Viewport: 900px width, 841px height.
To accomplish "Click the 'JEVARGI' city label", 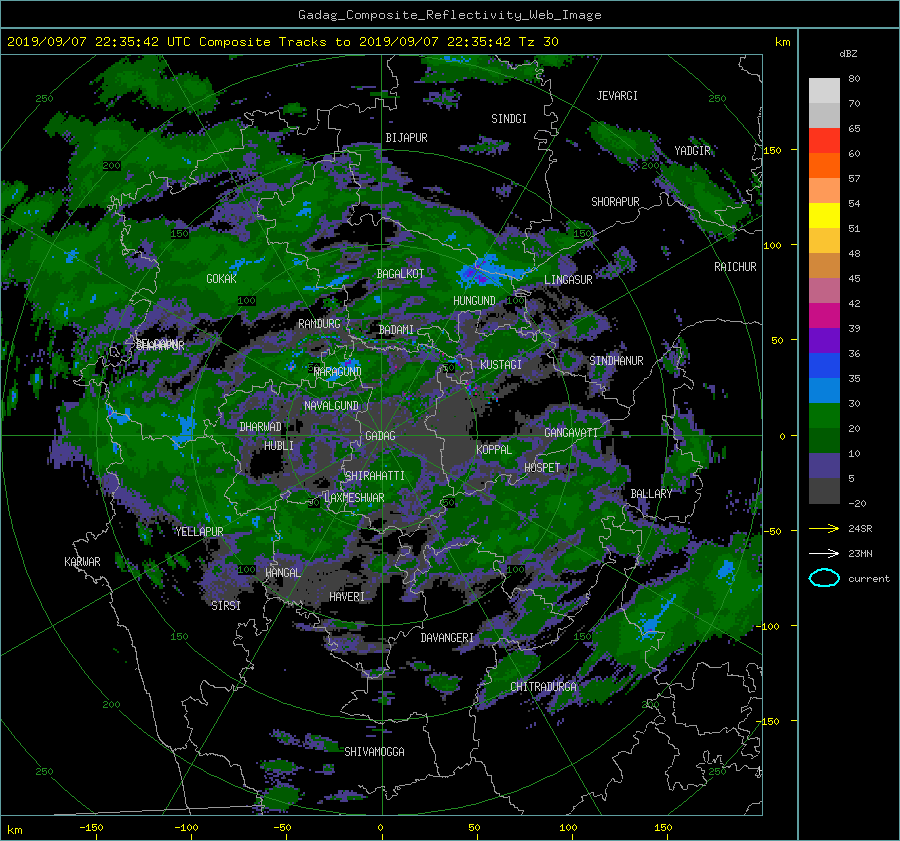I will pos(617,96).
